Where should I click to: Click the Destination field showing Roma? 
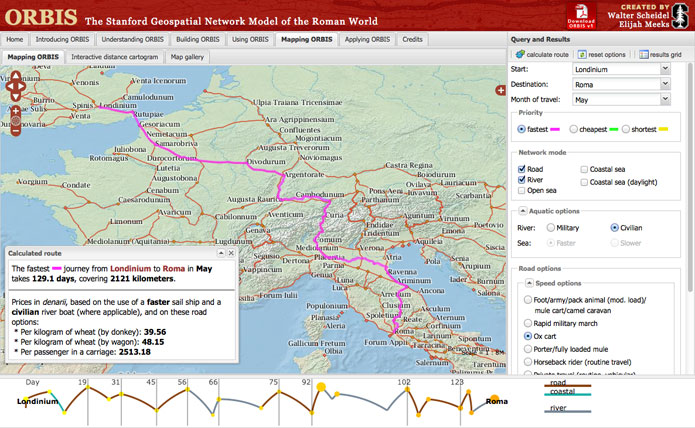click(617, 84)
